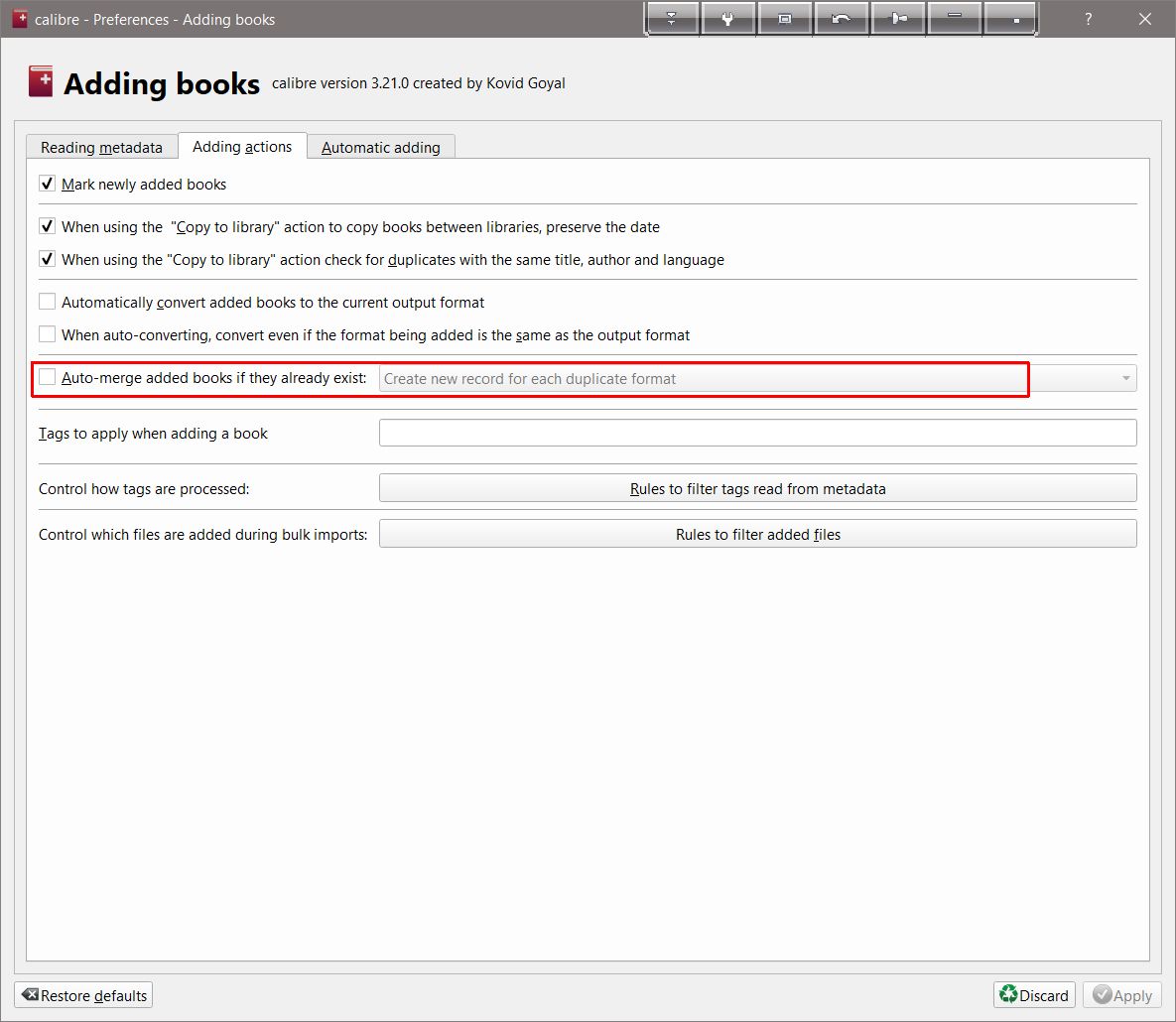Click the Tags to apply input field
1176x1022 pixels.
click(x=757, y=433)
